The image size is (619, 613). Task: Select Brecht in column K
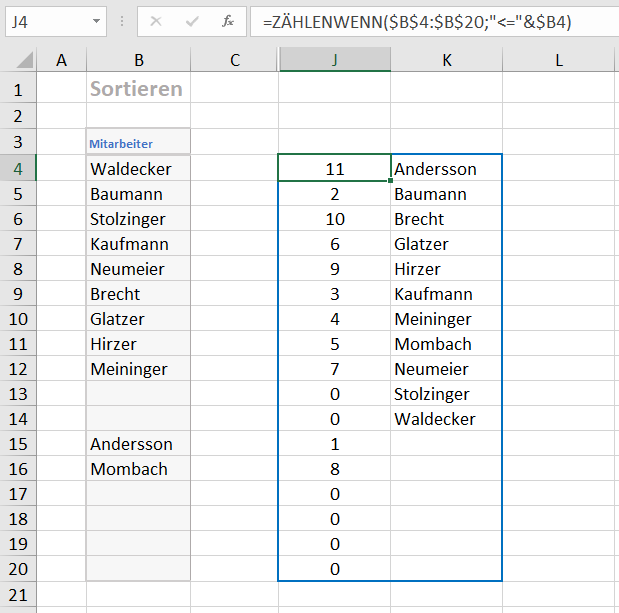click(x=446, y=219)
